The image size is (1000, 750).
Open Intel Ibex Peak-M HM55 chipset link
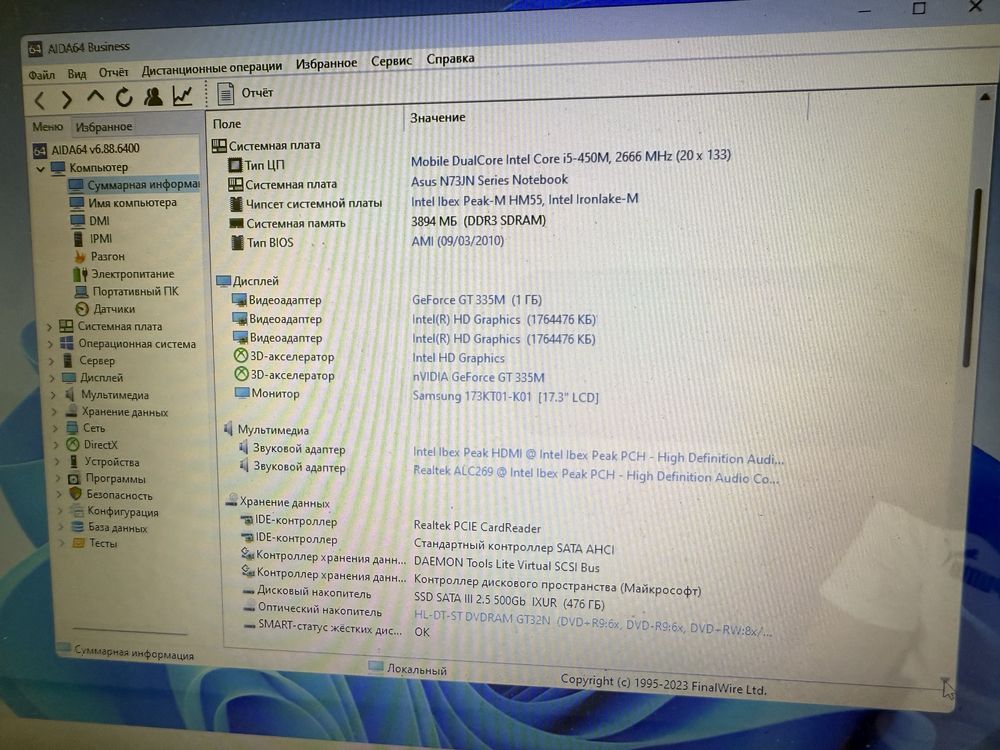click(524, 200)
